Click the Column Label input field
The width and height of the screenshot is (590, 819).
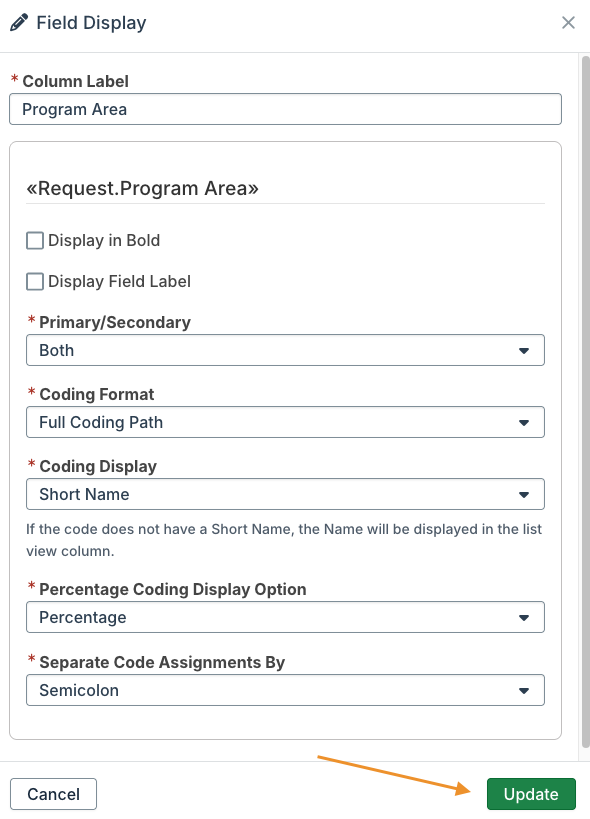[285, 109]
